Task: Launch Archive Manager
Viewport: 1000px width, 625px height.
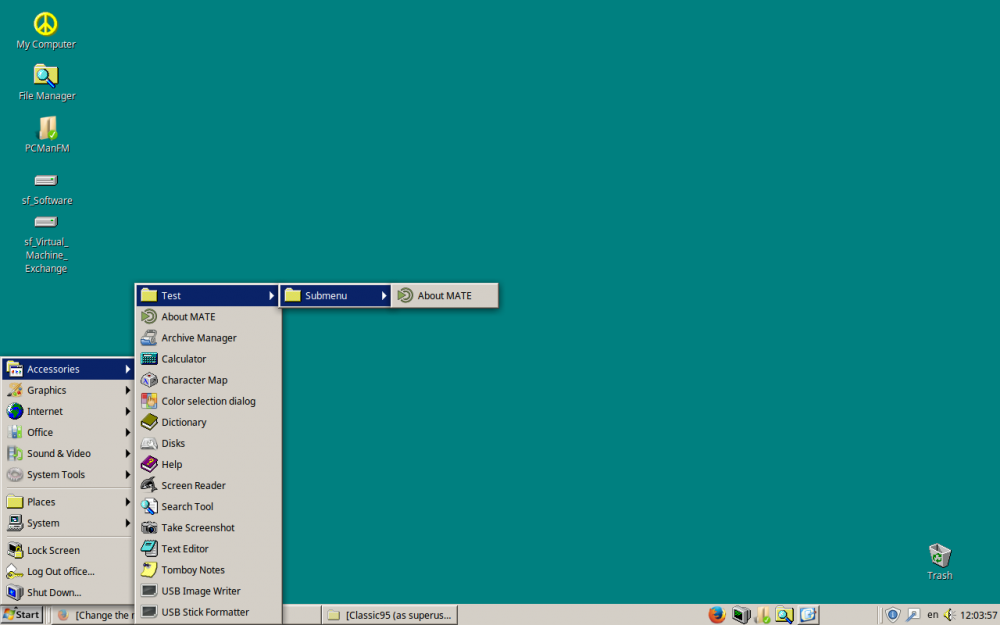Action: [208, 337]
